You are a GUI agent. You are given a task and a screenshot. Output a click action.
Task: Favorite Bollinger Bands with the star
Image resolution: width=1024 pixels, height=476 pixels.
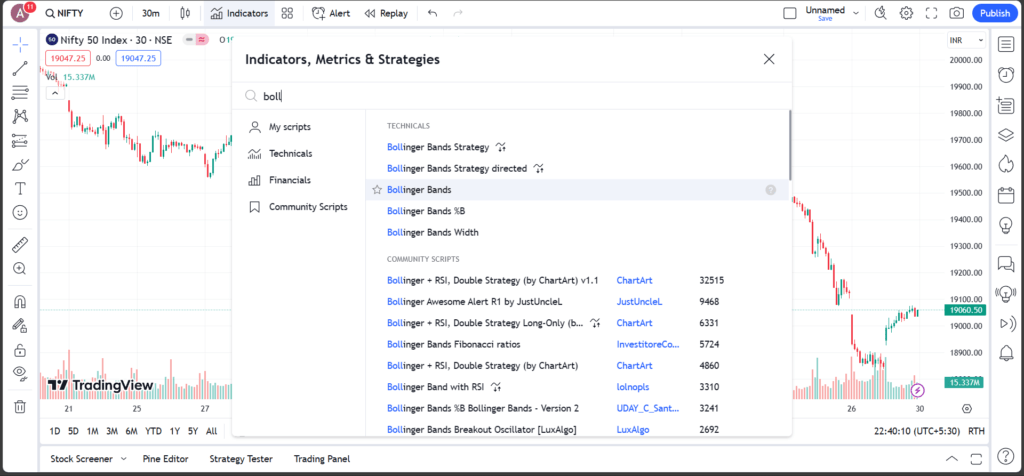pos(377,190)
